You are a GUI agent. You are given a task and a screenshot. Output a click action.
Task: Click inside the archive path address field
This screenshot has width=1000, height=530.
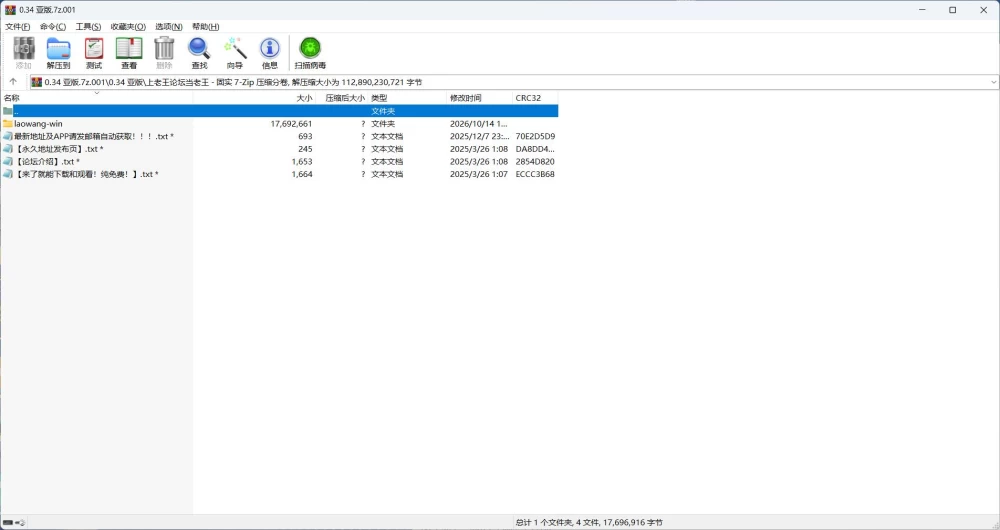point(513,82)
